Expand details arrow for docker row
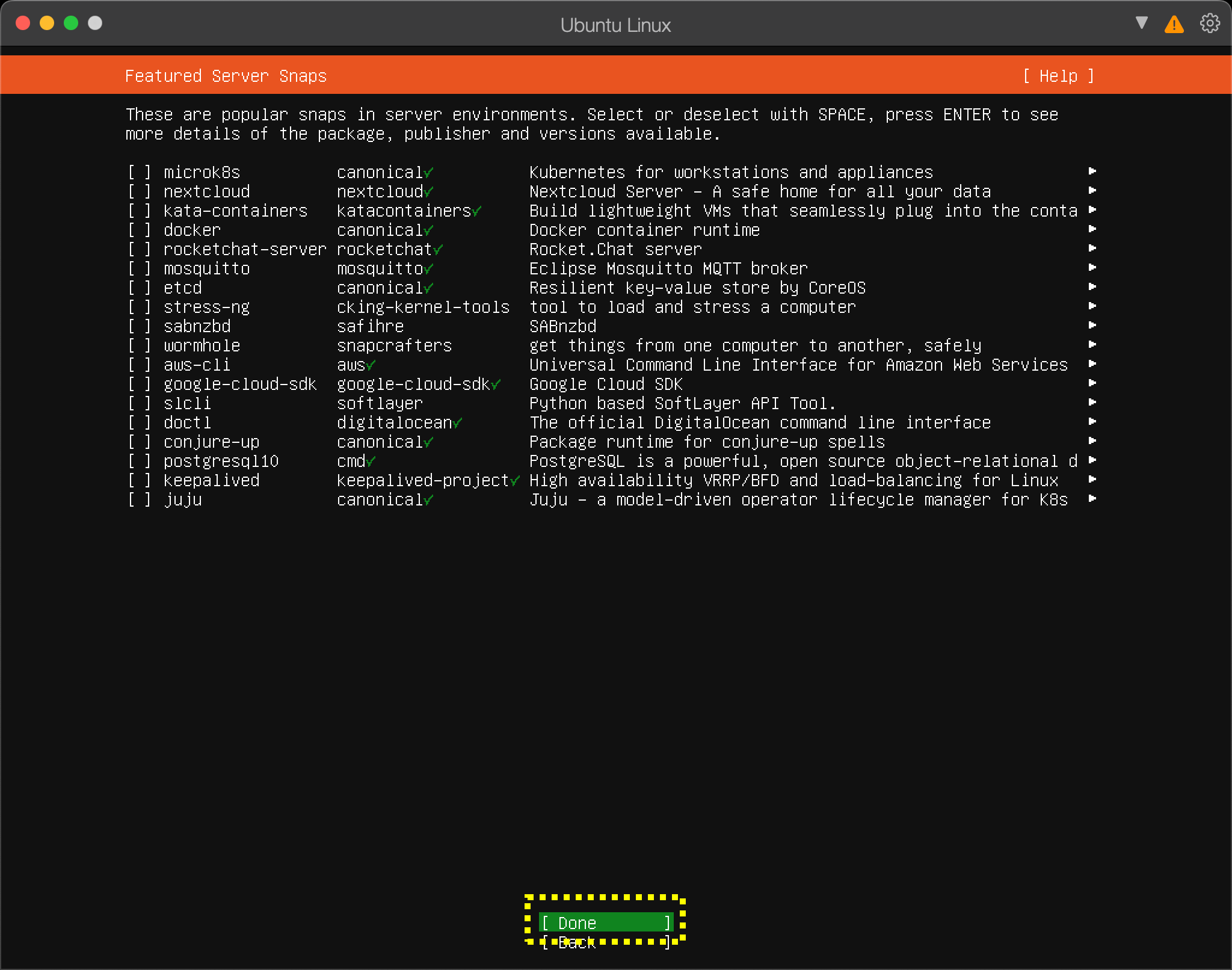This screenshot has width=1232, height=970. [x=1092, y=229]
